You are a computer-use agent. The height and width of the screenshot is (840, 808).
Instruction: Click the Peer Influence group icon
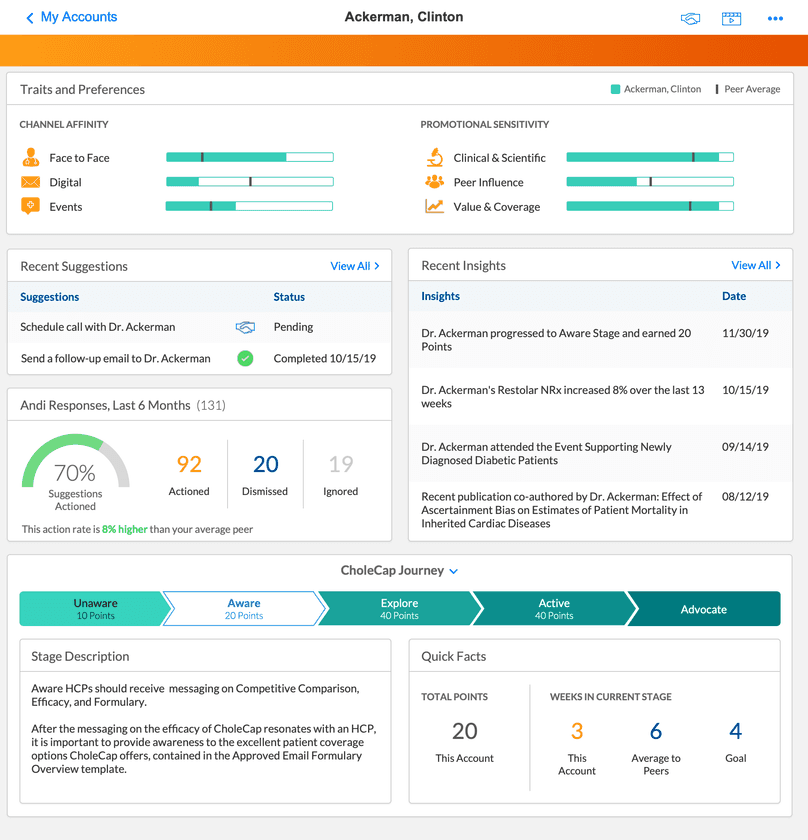click(x=434, y=182)
